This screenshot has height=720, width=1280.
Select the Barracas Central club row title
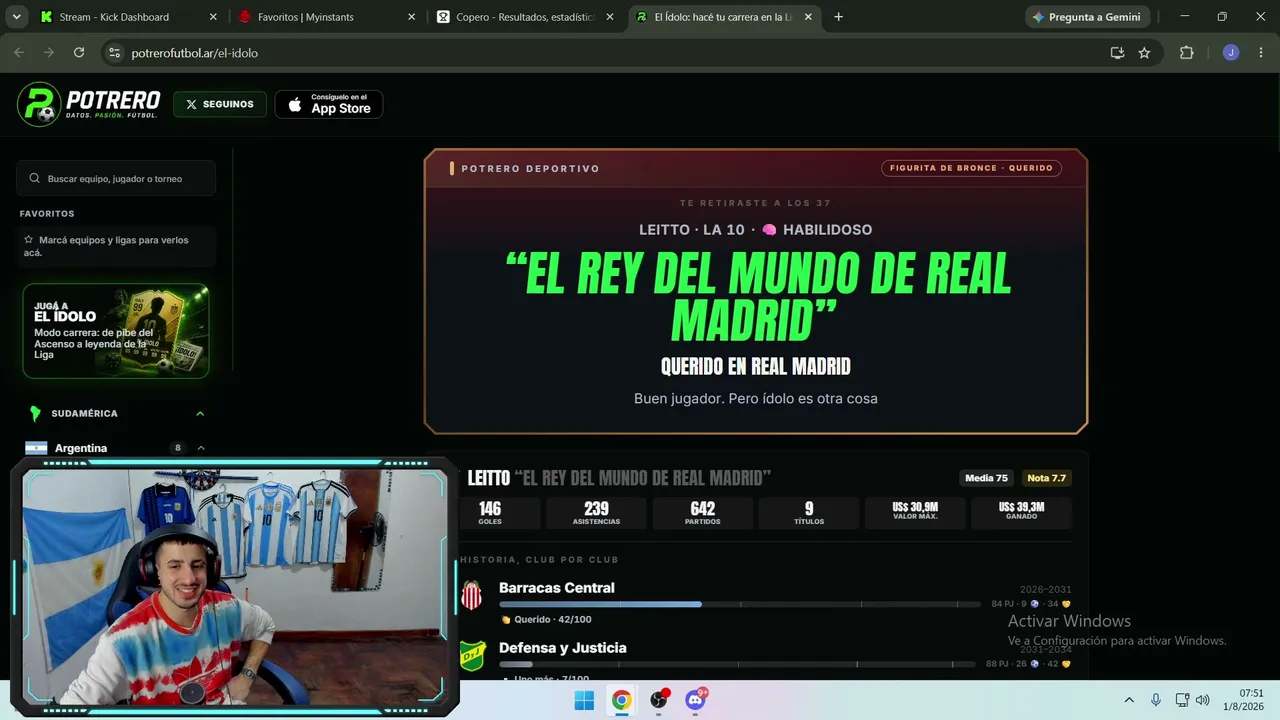pyautogui.click(x=557, y=588)
